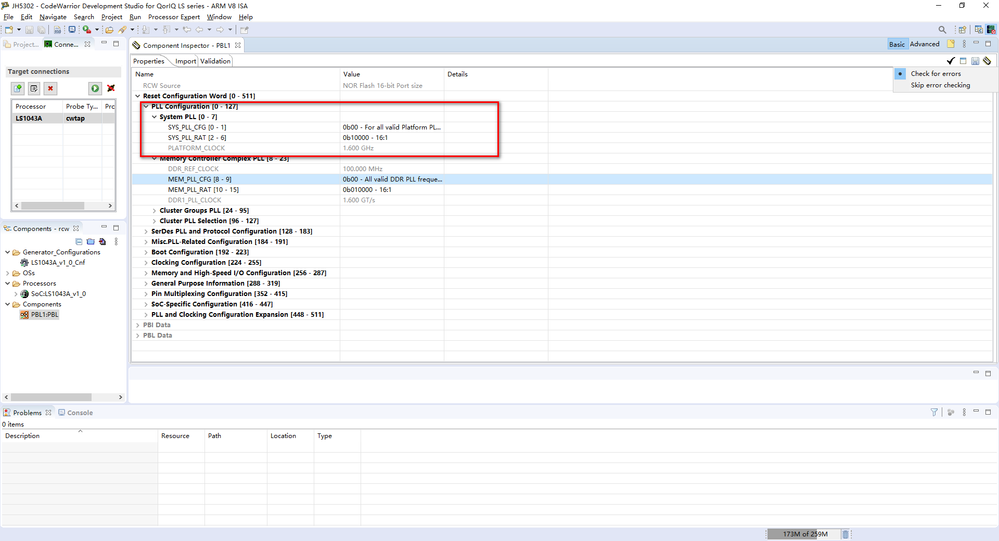The image size is (999, 541).
Task: Open New wizard dropdown arrow
Action: coord(18,29)
